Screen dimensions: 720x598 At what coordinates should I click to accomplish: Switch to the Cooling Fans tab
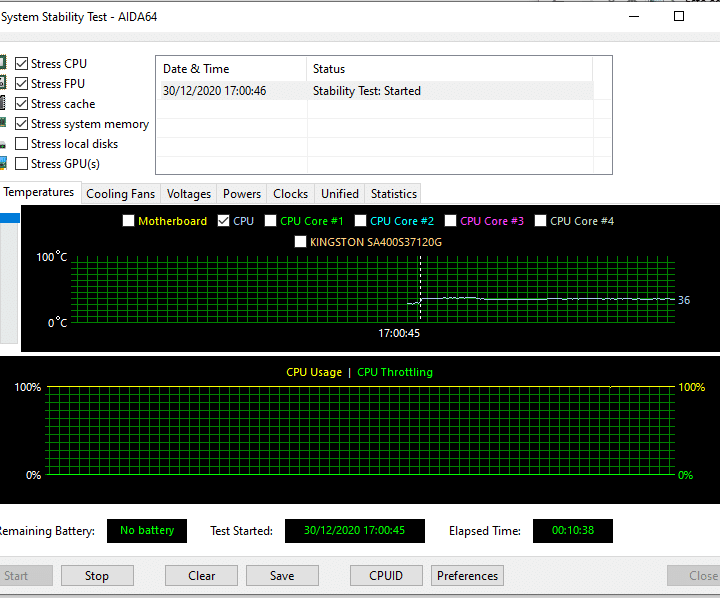[x=120, y=194]
